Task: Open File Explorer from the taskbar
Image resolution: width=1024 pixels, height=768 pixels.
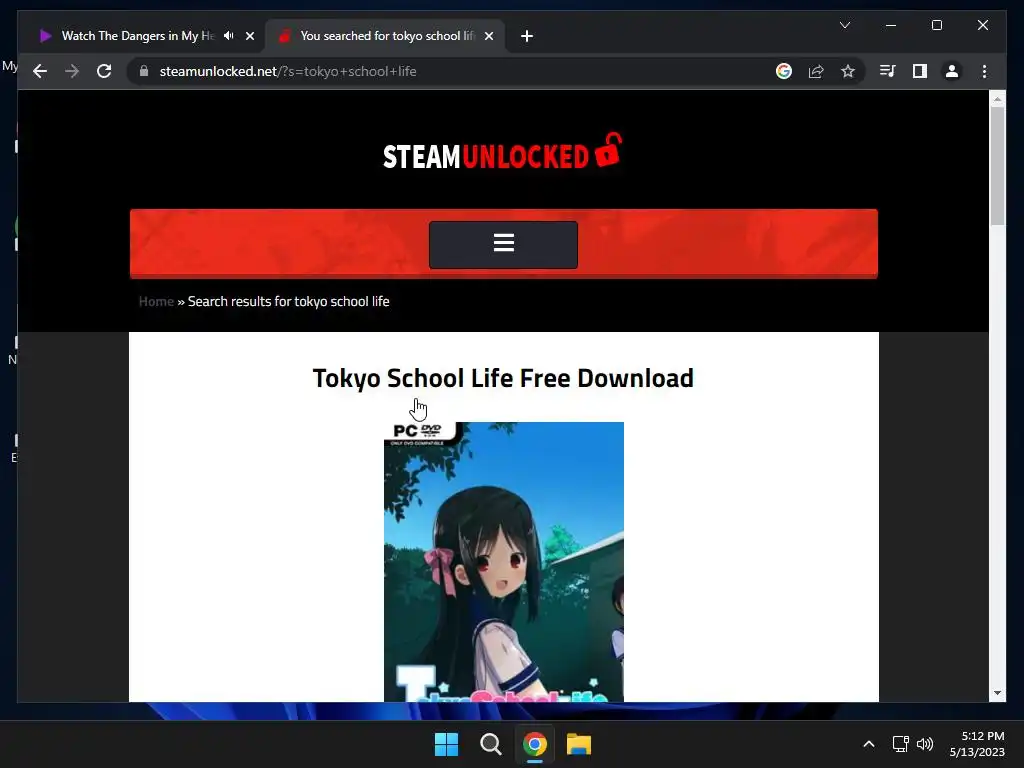Action: (x=579, y=744)
